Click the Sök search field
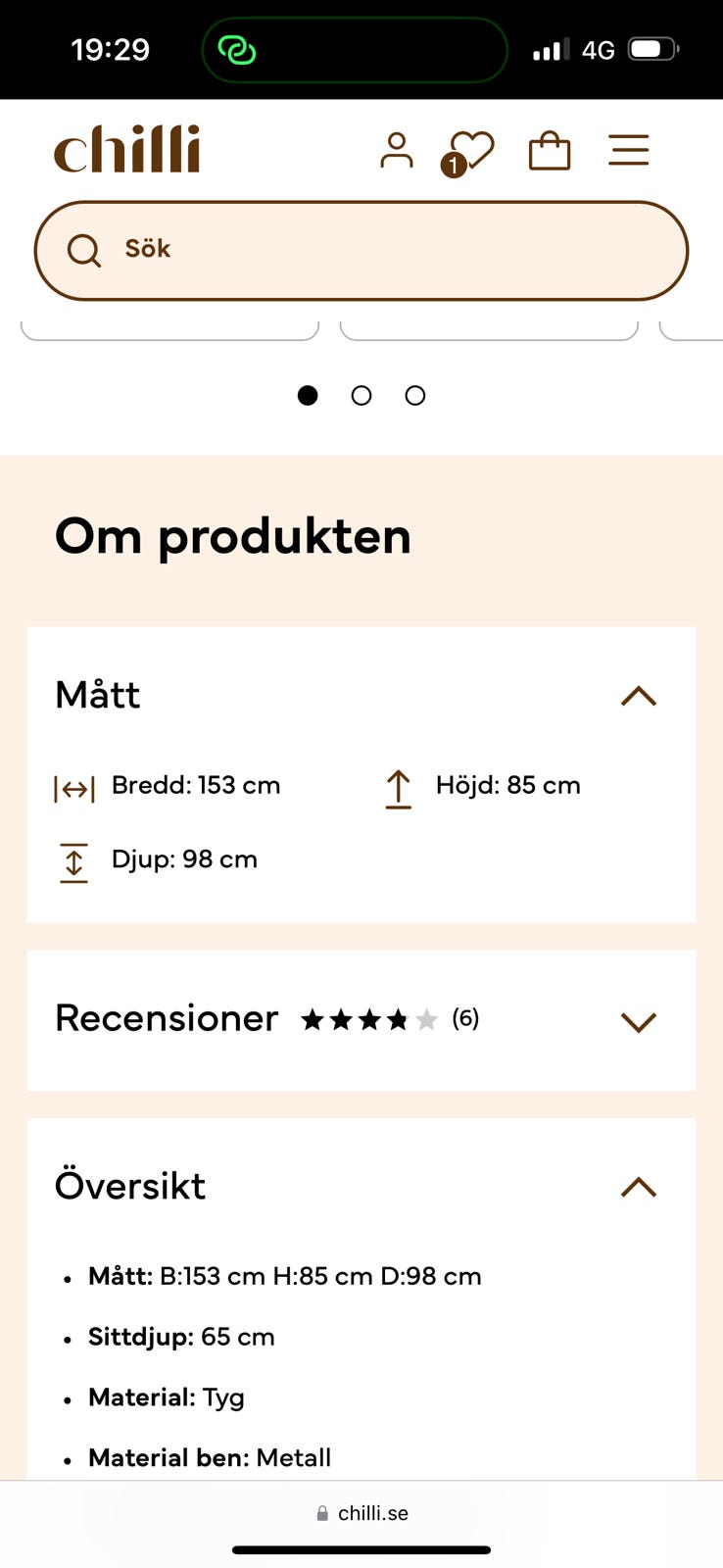 pos(361,251)
